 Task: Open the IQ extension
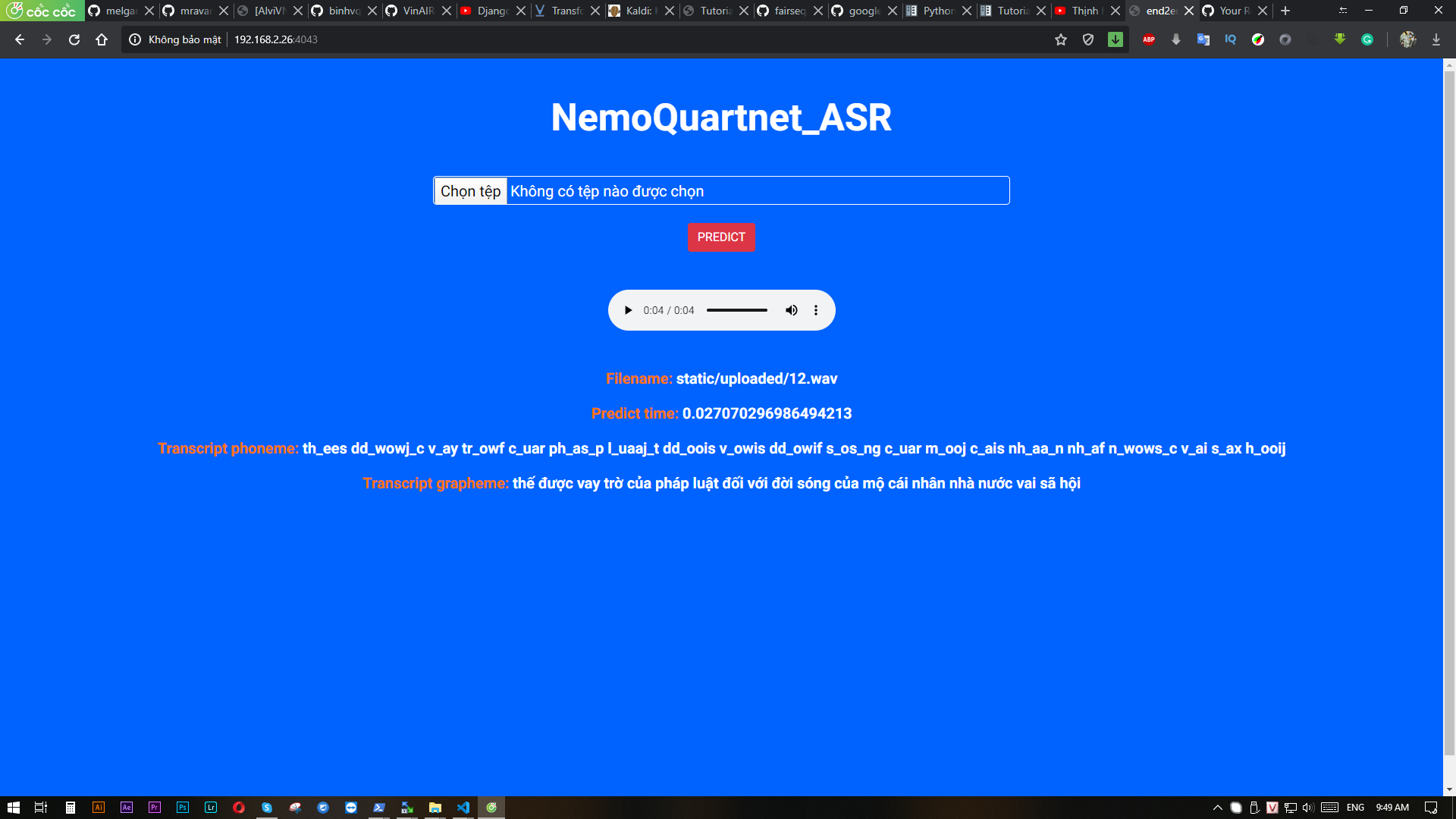[1231, 39]
